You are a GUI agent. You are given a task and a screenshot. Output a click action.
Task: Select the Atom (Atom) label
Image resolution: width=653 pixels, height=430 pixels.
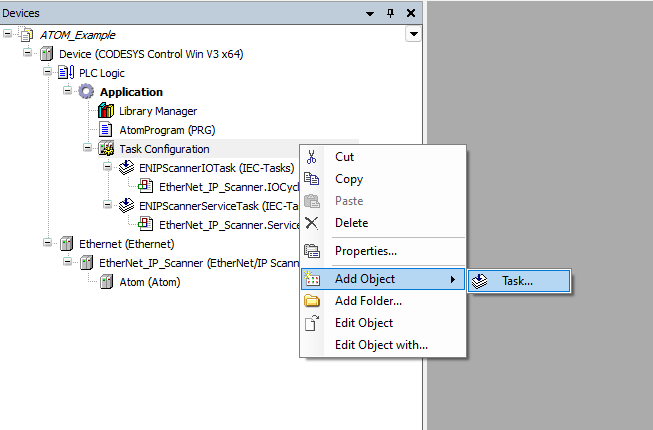[x=150, y=282]
